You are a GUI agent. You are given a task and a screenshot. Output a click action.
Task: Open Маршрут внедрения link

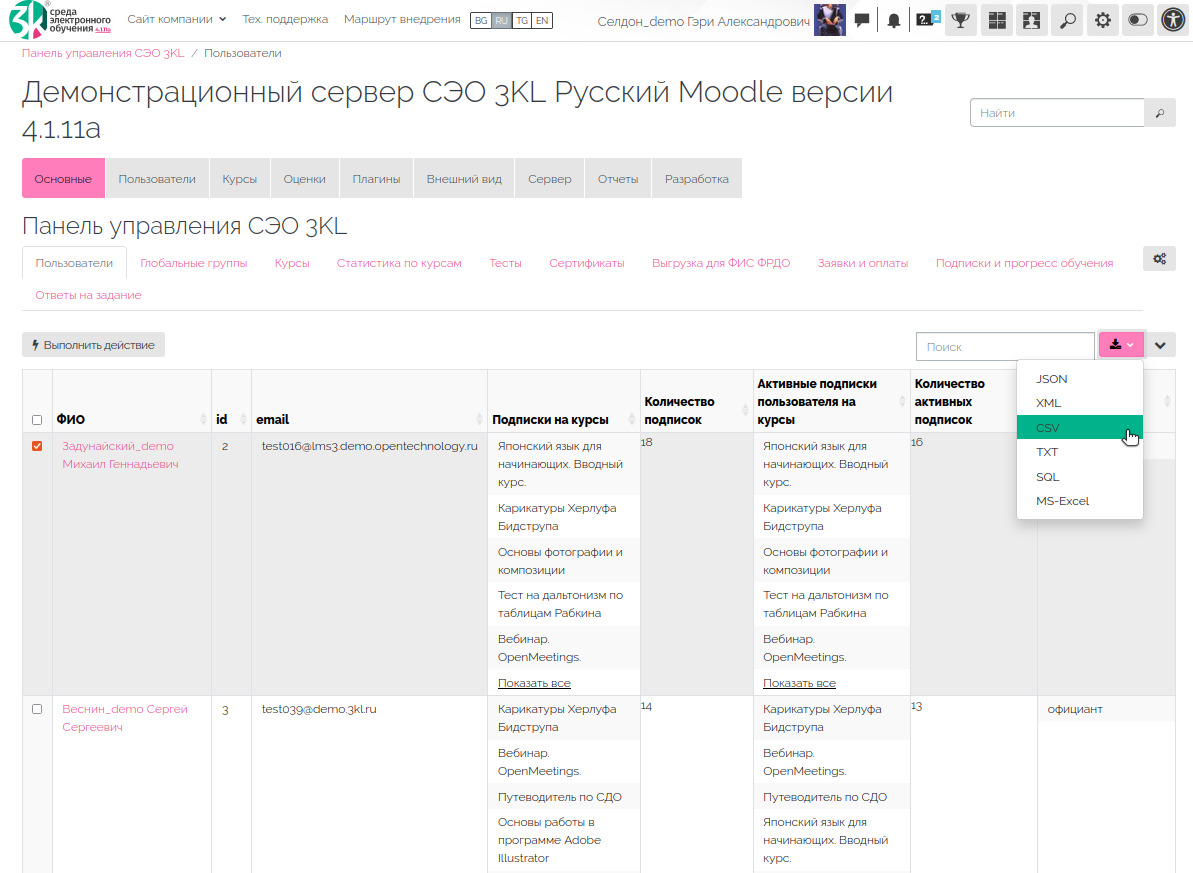(x=402, y=19)
